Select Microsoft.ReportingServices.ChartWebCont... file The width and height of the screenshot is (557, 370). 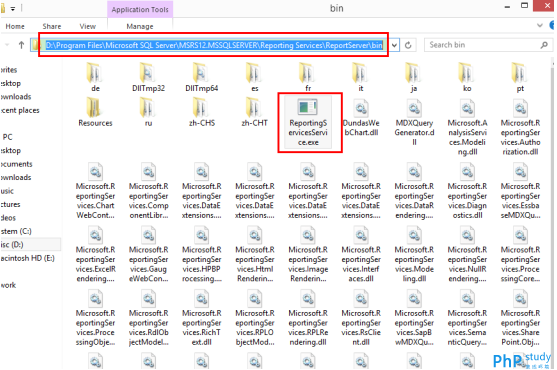95,190
